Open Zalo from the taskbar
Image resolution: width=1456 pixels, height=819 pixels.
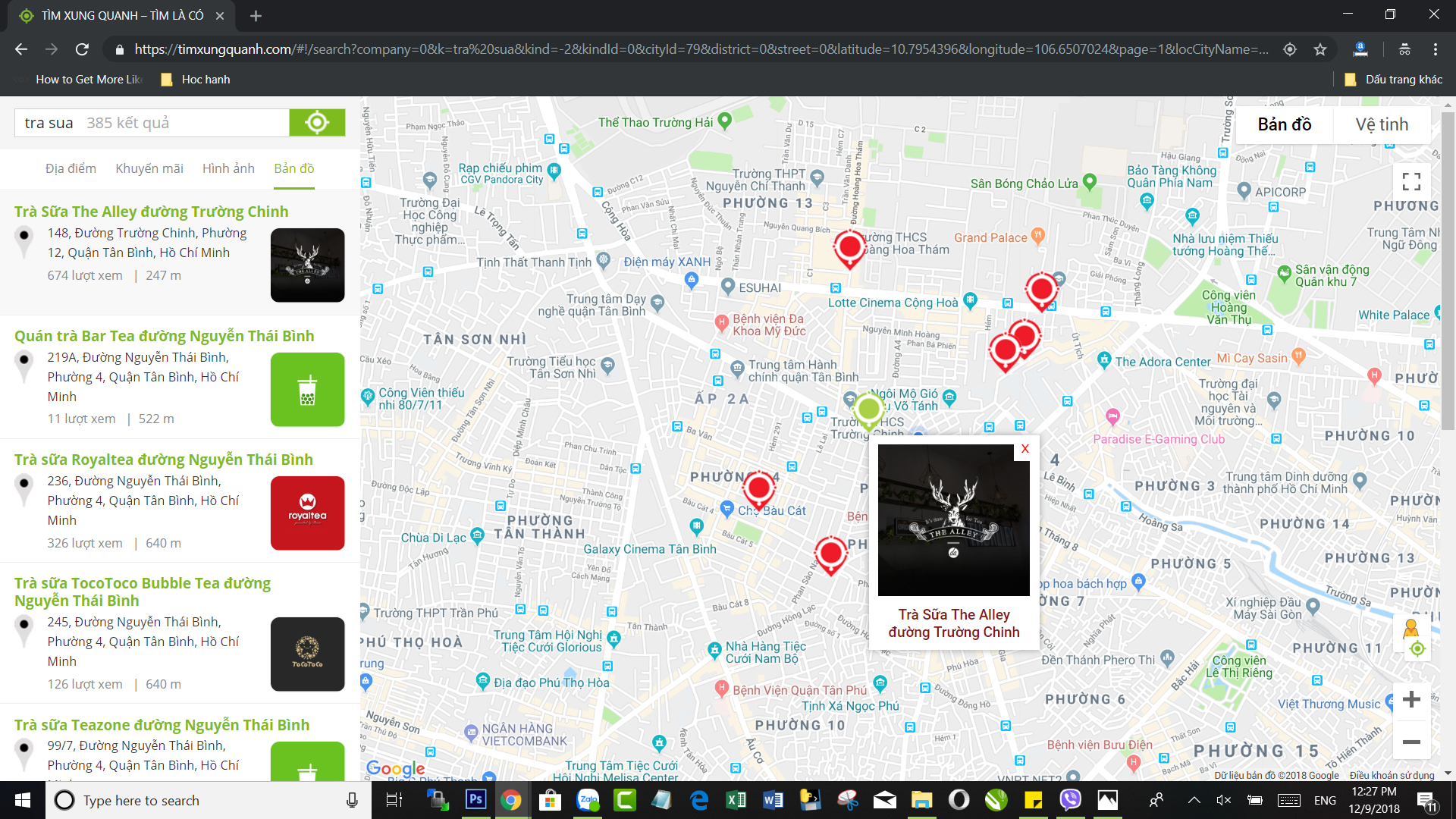coord(588,800)
